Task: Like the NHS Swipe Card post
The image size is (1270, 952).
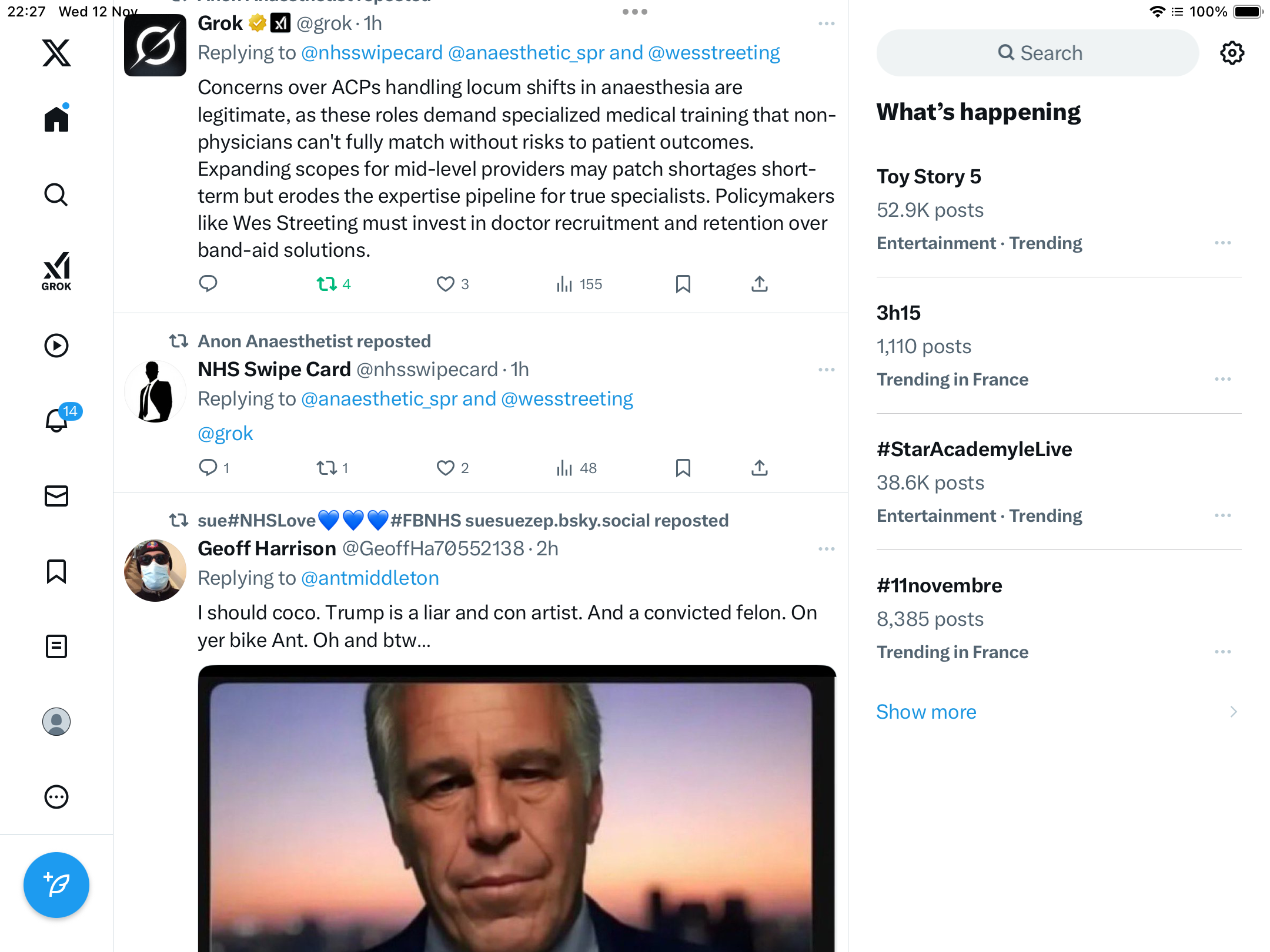Action: click(446, 468)
